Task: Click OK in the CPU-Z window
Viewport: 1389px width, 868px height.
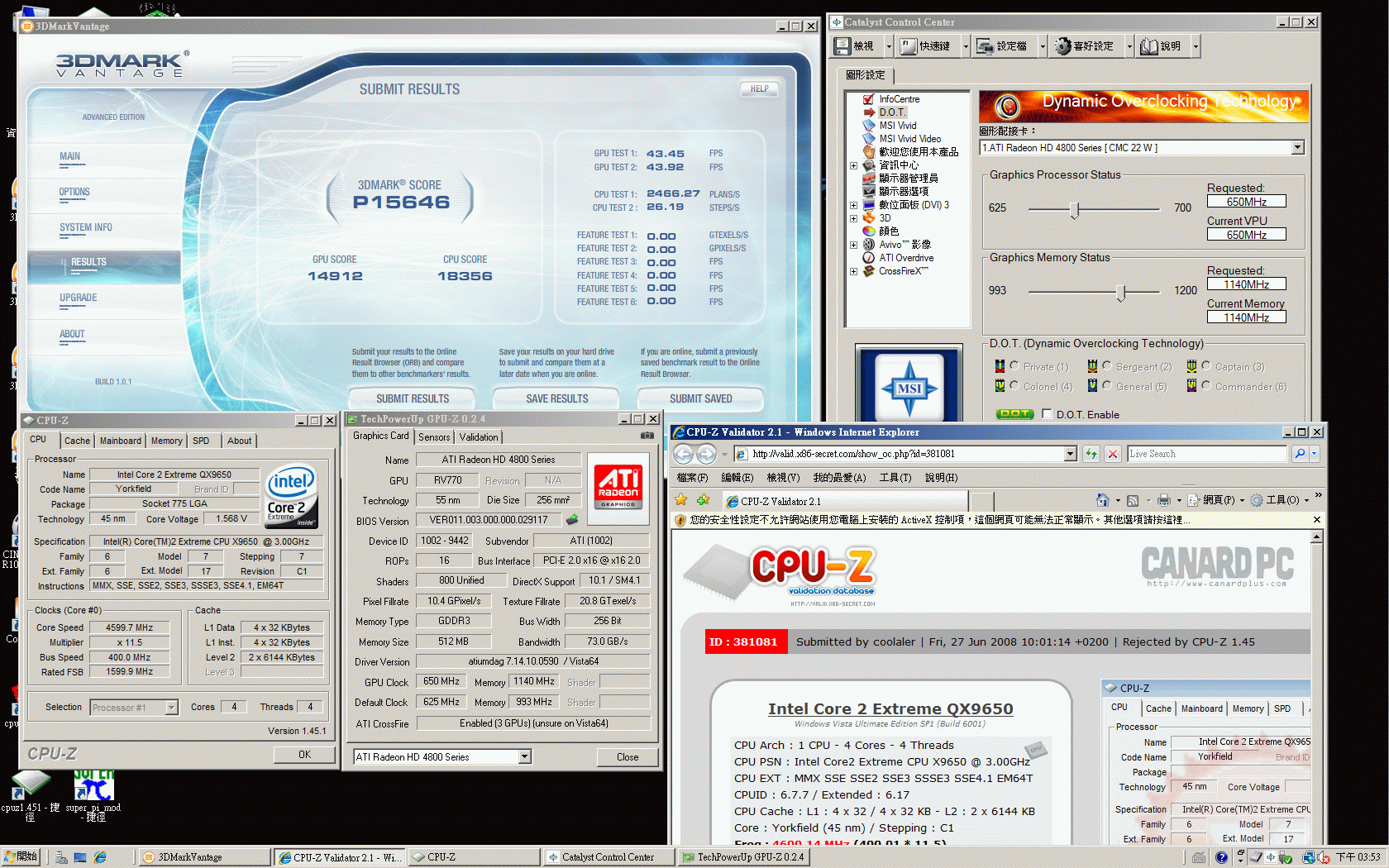Action: (304, 755)
